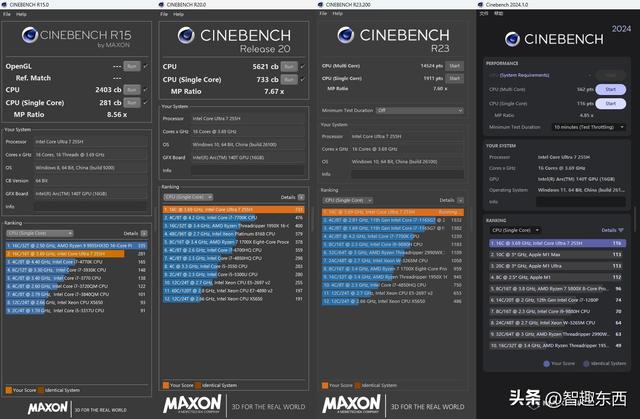Select the Apple M1 Max ranking row in 2024

[x=558, y=255]
